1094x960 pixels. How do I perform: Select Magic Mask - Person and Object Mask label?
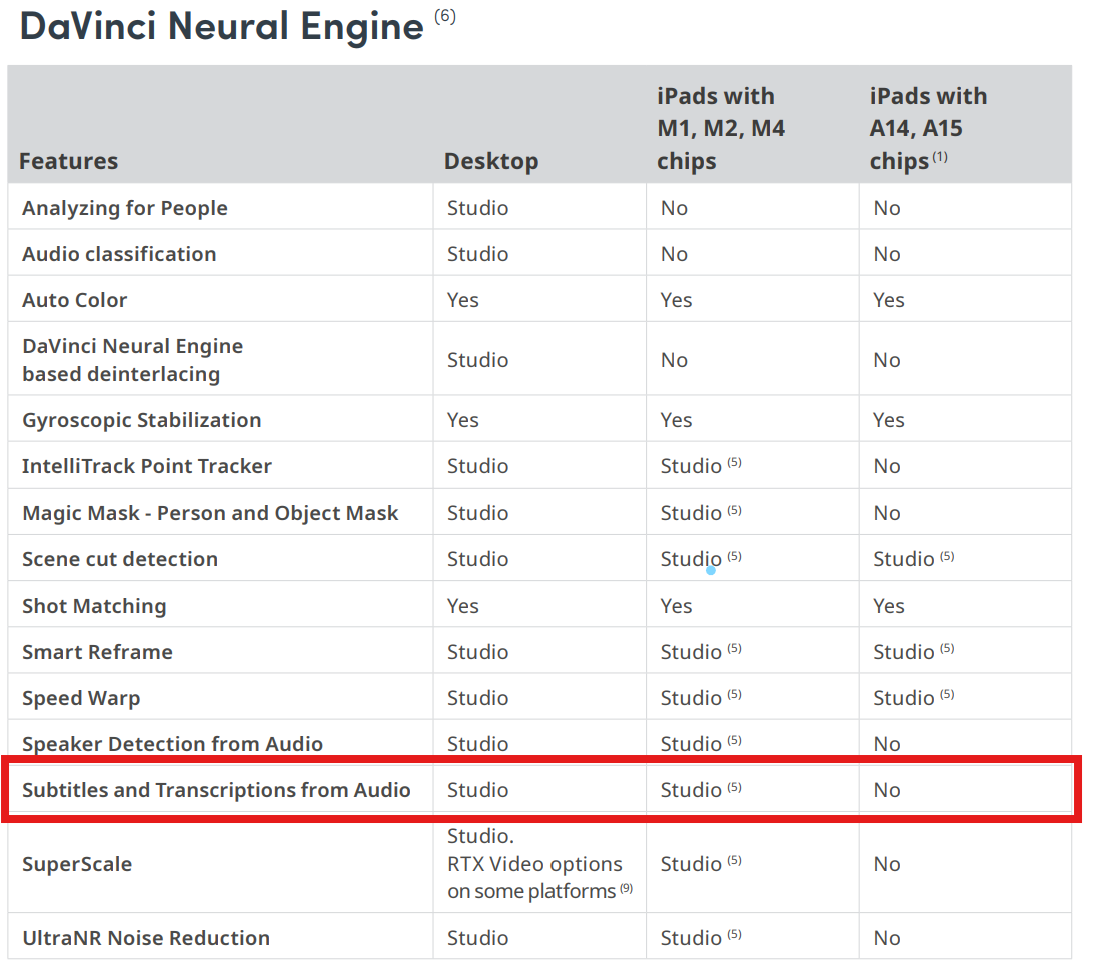coord(210,513)
